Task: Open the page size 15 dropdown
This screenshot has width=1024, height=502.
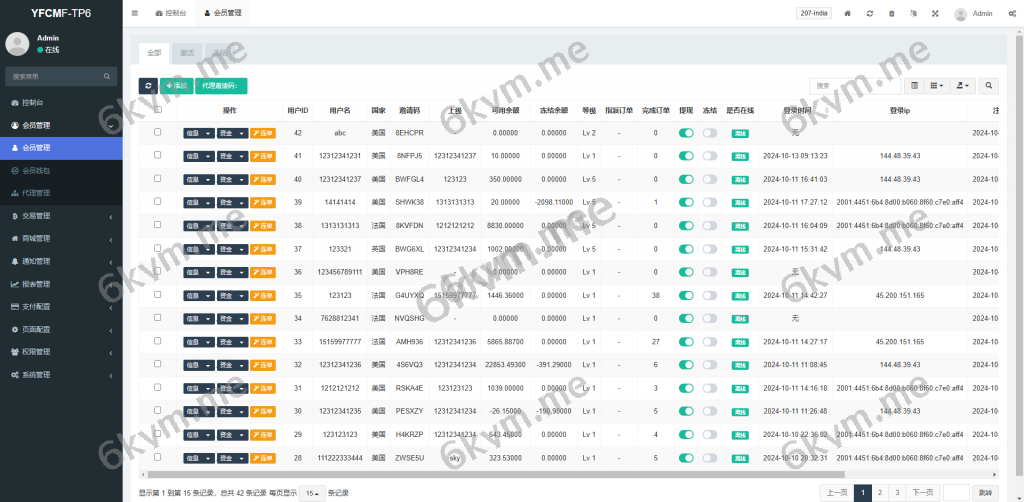Action: point(313,493)
